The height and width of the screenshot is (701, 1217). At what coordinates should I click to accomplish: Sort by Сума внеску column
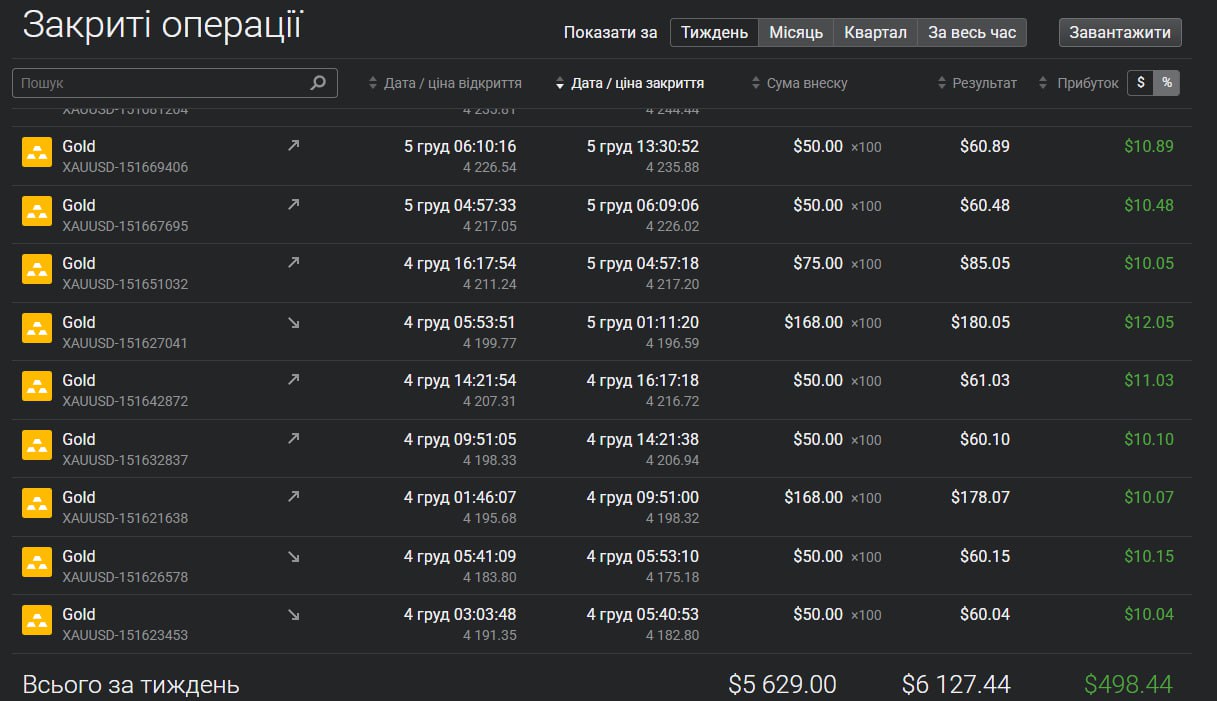point(806,83)
